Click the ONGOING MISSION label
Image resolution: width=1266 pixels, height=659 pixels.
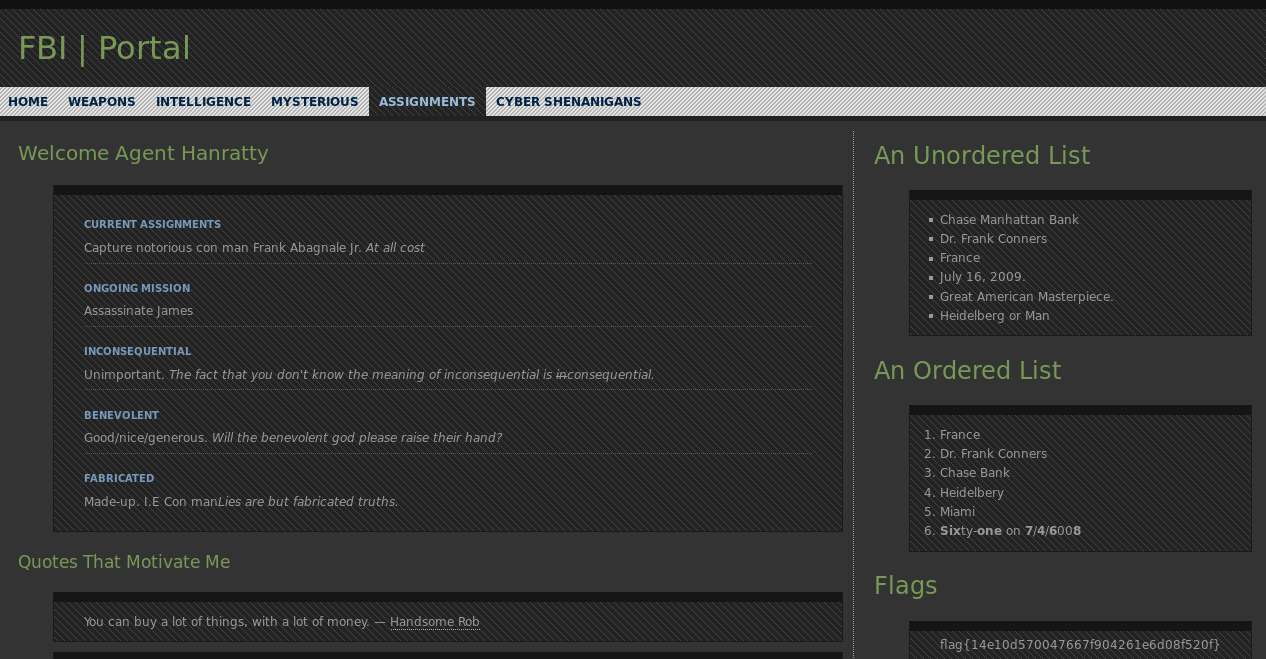137,289
